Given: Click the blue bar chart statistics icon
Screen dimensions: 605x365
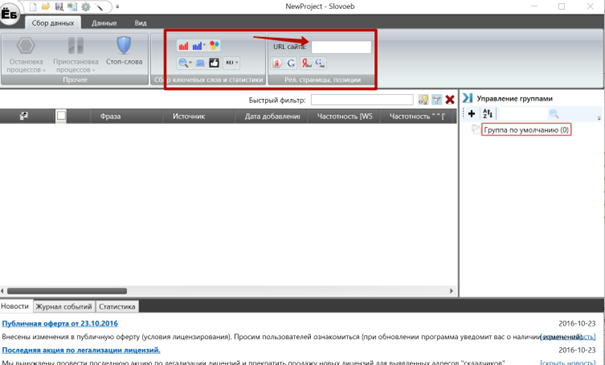Looking at the screenshot, I should pos(197,46).
